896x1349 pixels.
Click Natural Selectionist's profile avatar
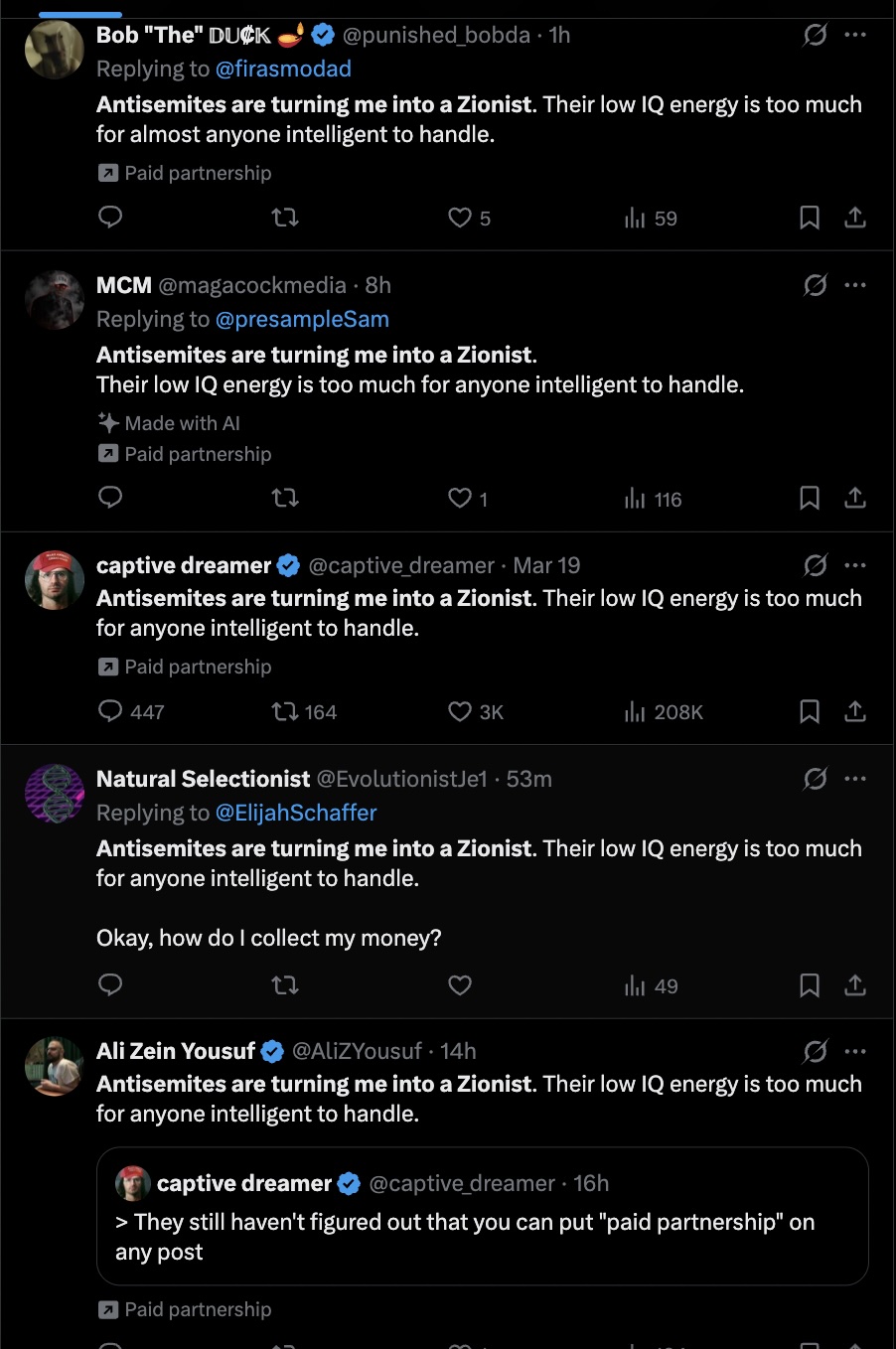[55, 794]
